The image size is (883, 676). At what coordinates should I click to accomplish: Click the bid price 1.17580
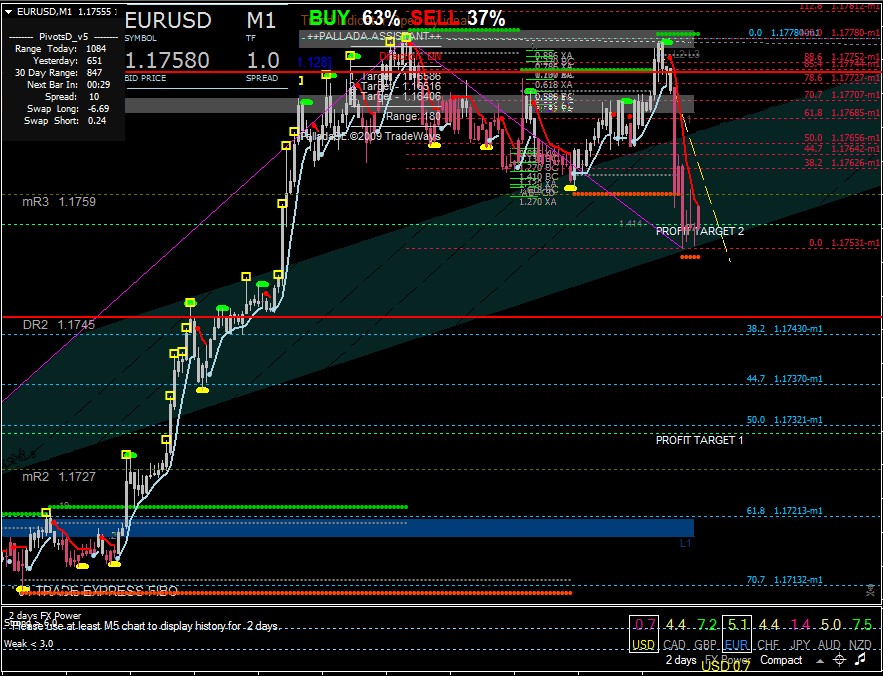(x=167, y=60)
